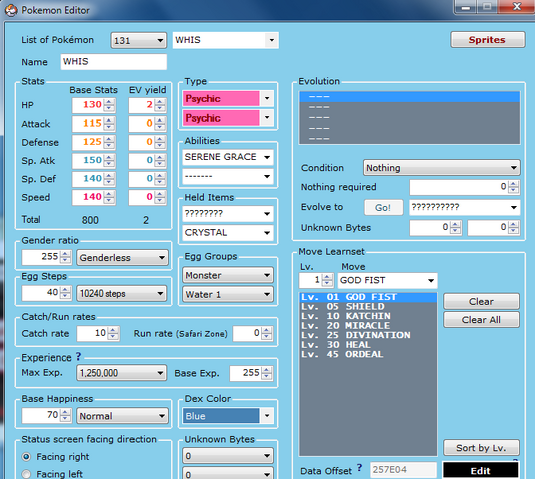Click the Name input field WHIS
This screenshot has width=535, height=479.
coord(114,62)
